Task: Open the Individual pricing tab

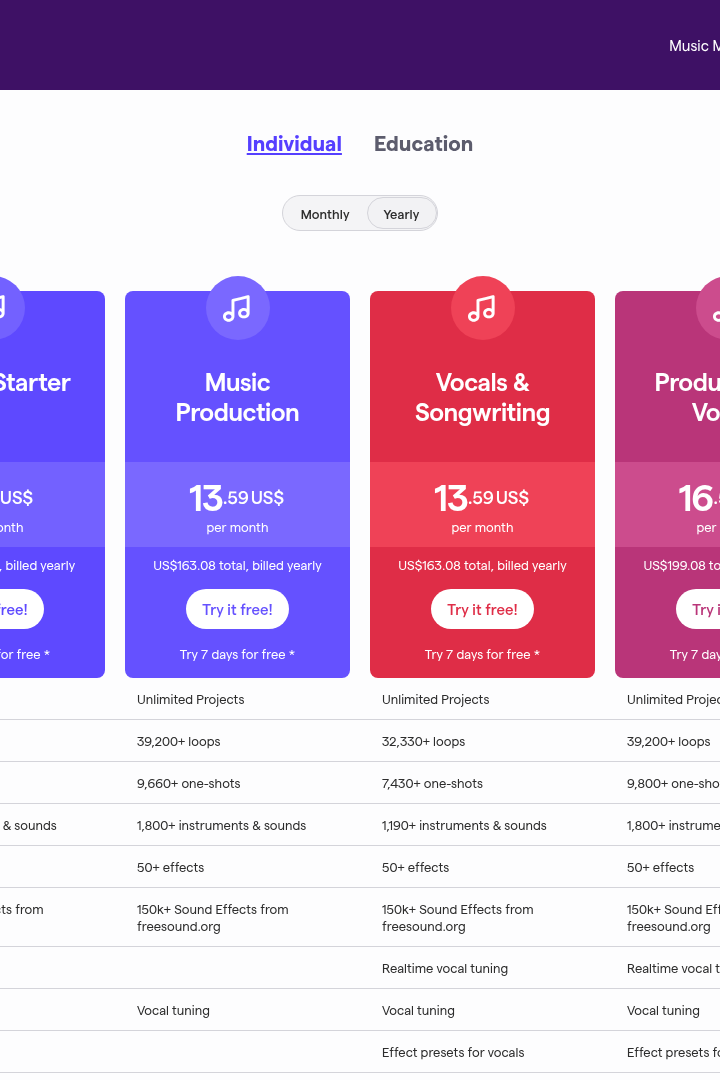Action: point(294,144)
